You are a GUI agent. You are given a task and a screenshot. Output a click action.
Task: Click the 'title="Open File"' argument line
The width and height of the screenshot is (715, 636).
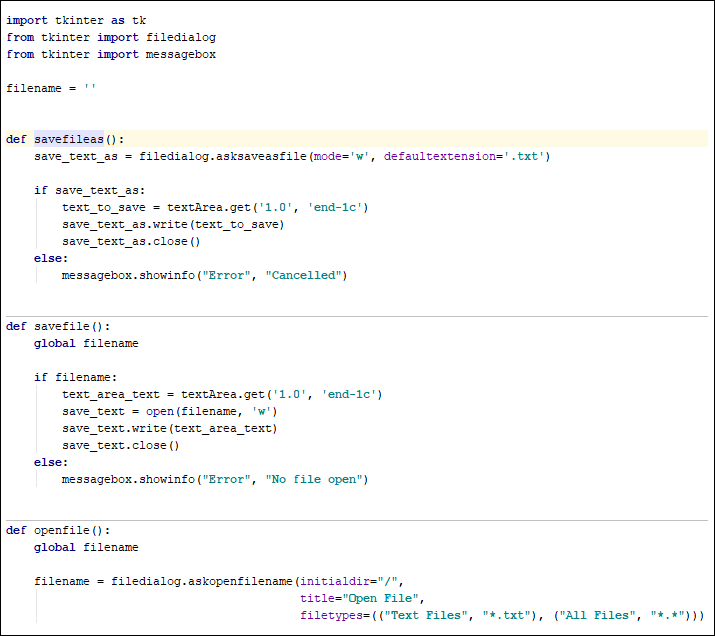tap(363, 599)
